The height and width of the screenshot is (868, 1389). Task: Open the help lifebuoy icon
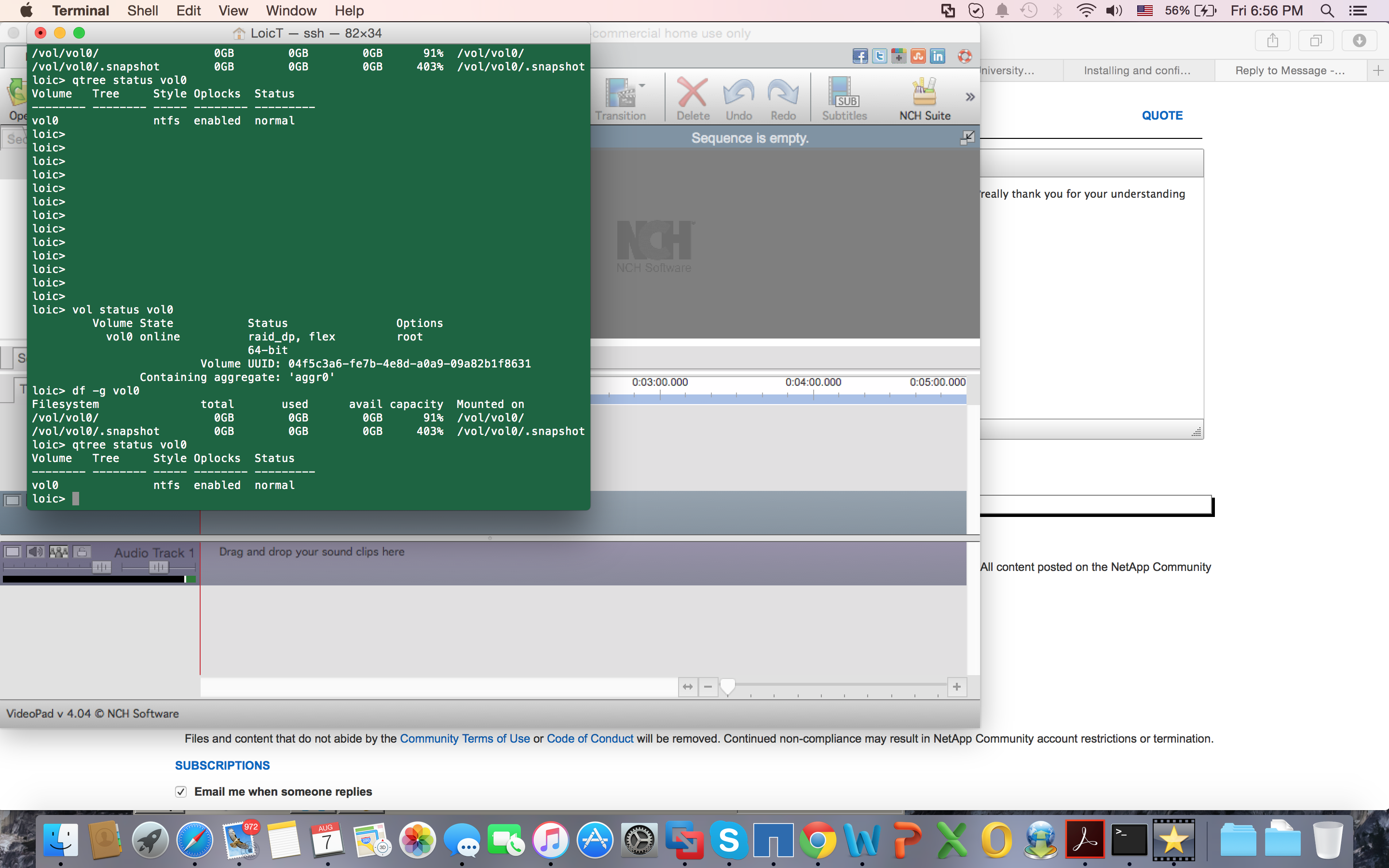point(964,56)
